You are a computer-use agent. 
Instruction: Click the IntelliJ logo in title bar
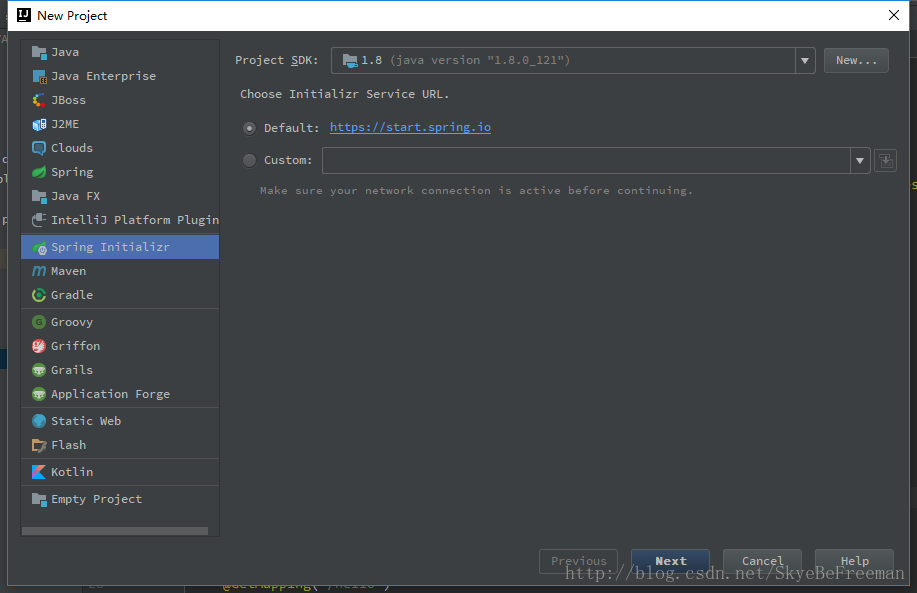[24, 15]
